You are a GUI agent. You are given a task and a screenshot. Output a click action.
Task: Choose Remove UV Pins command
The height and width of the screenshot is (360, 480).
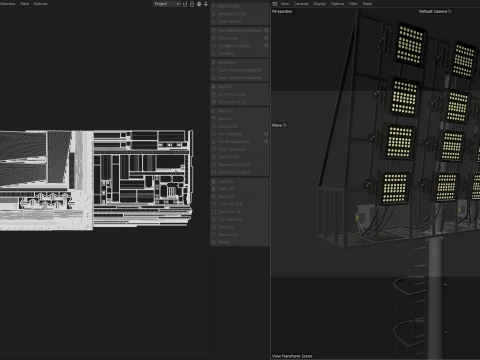point(240,14)
